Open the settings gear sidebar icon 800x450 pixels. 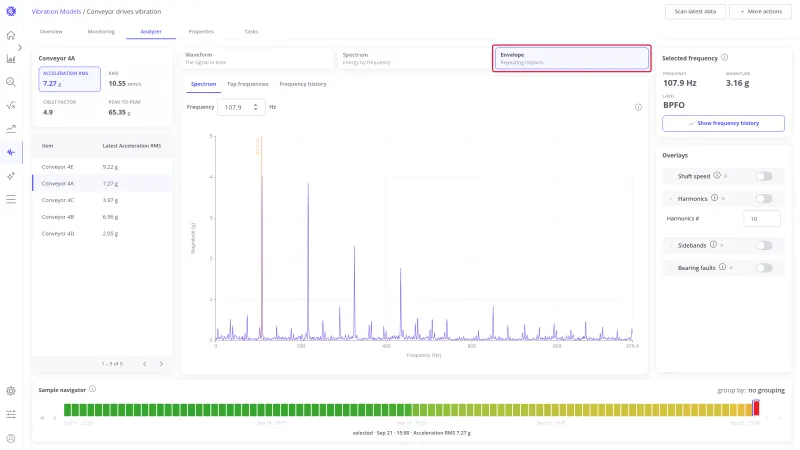[11, 391]
